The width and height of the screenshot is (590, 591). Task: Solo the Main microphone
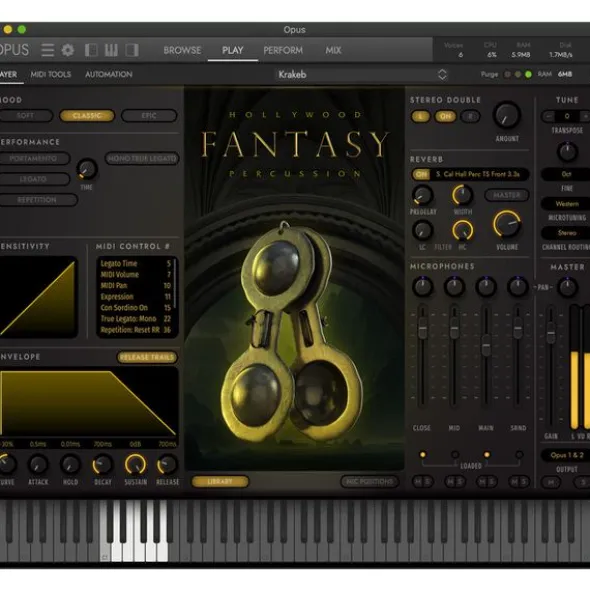[492, 481]
